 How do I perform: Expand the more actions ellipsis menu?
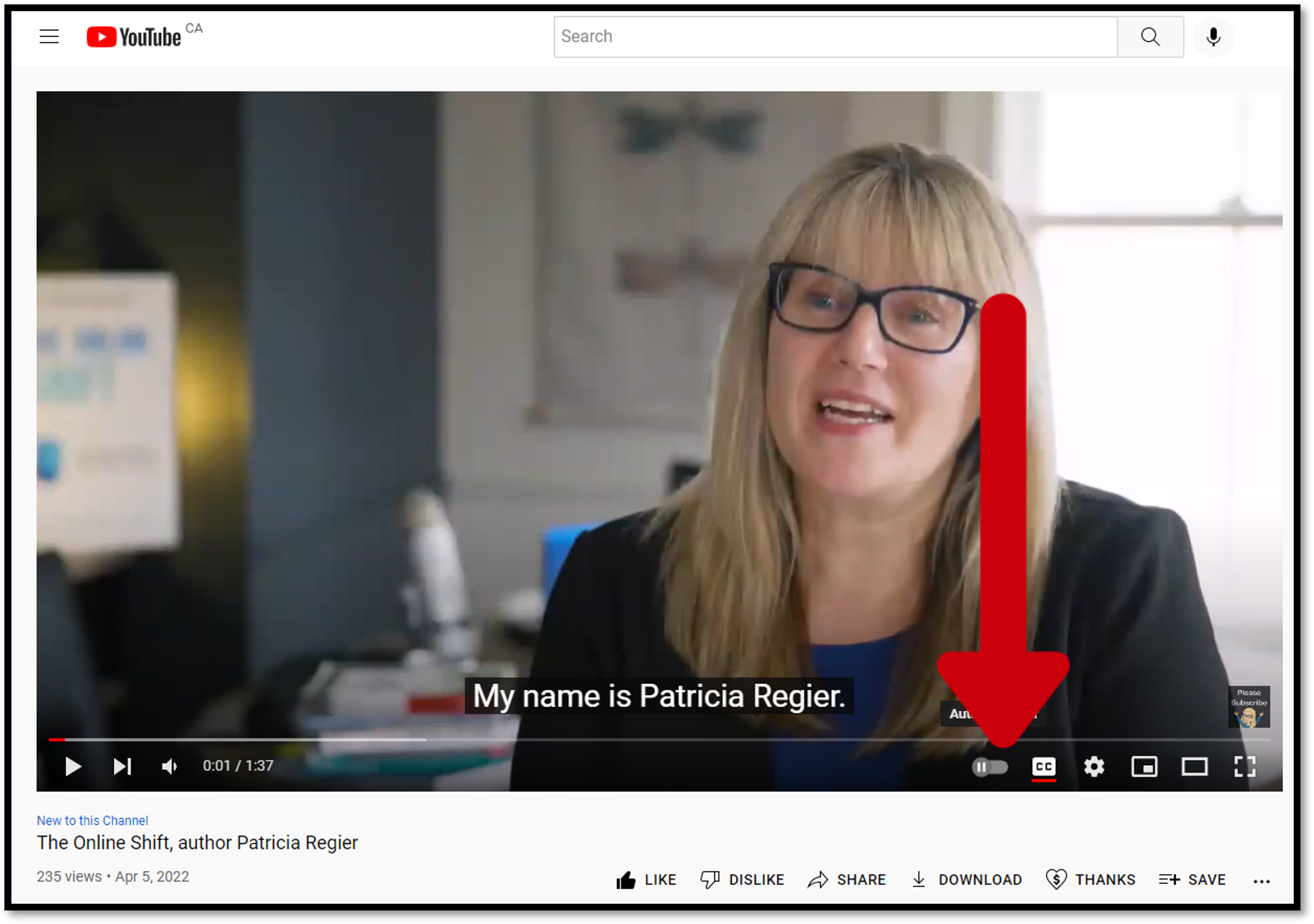click(x=1262, y=881)
